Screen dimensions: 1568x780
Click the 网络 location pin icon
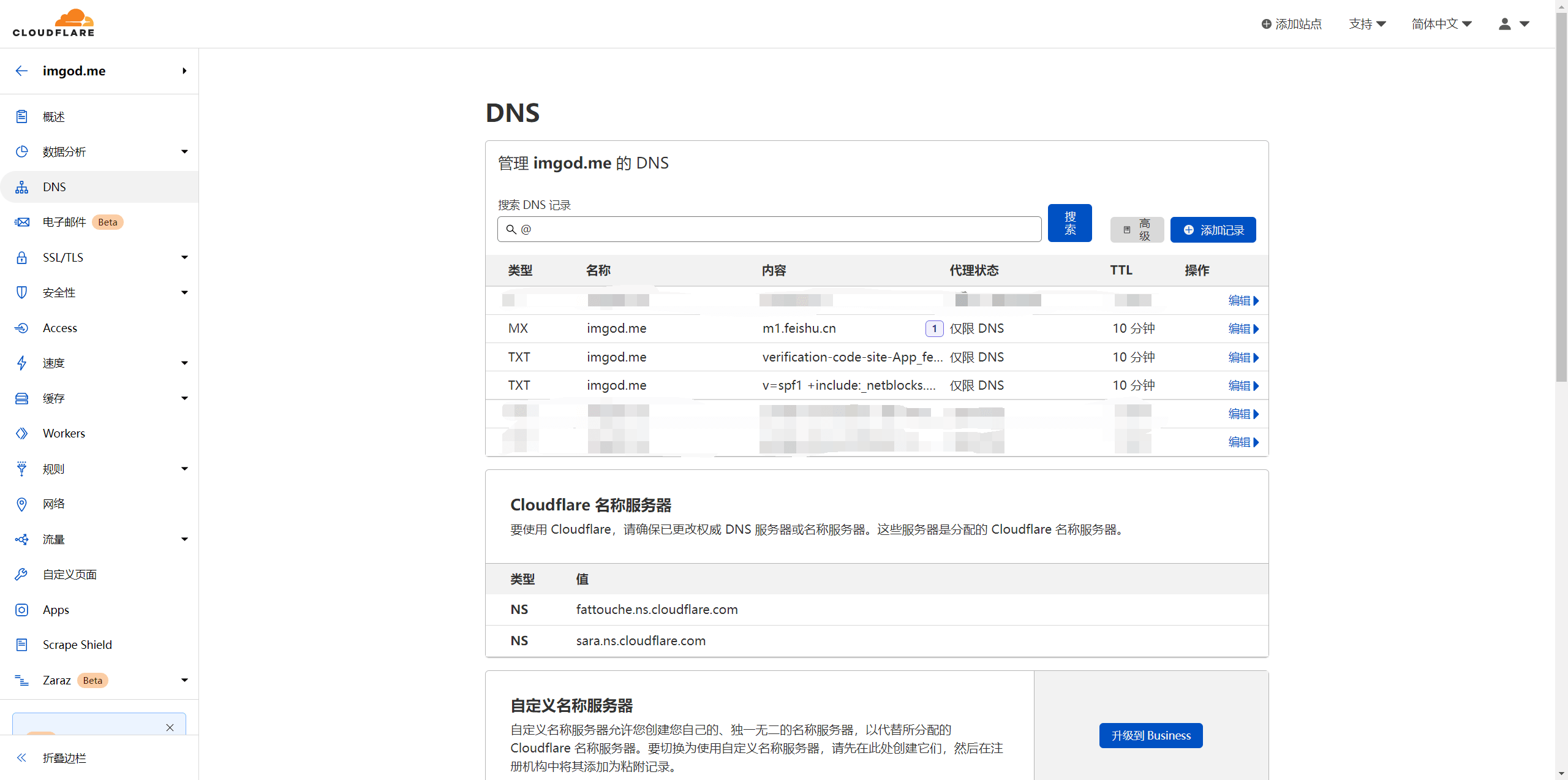tap(21, 504)
